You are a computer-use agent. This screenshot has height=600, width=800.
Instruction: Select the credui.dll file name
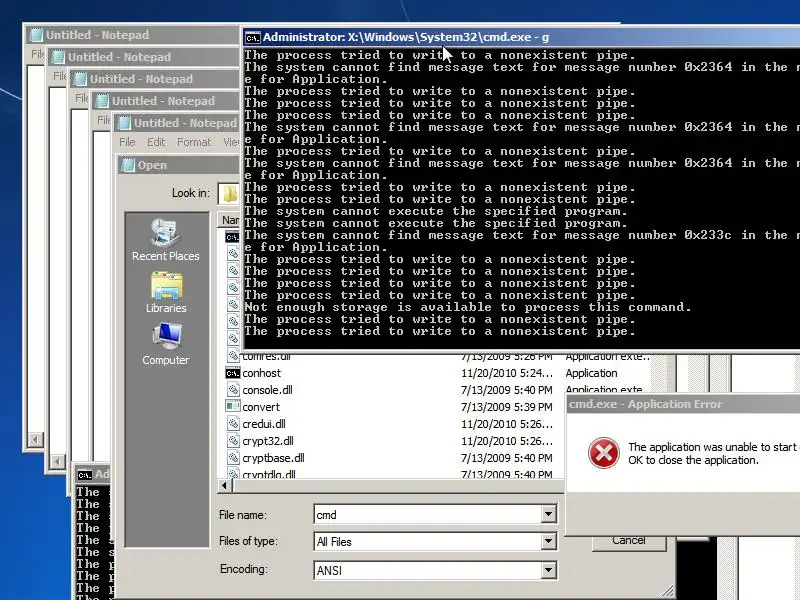pyautogui.click(x=264, y=424)
